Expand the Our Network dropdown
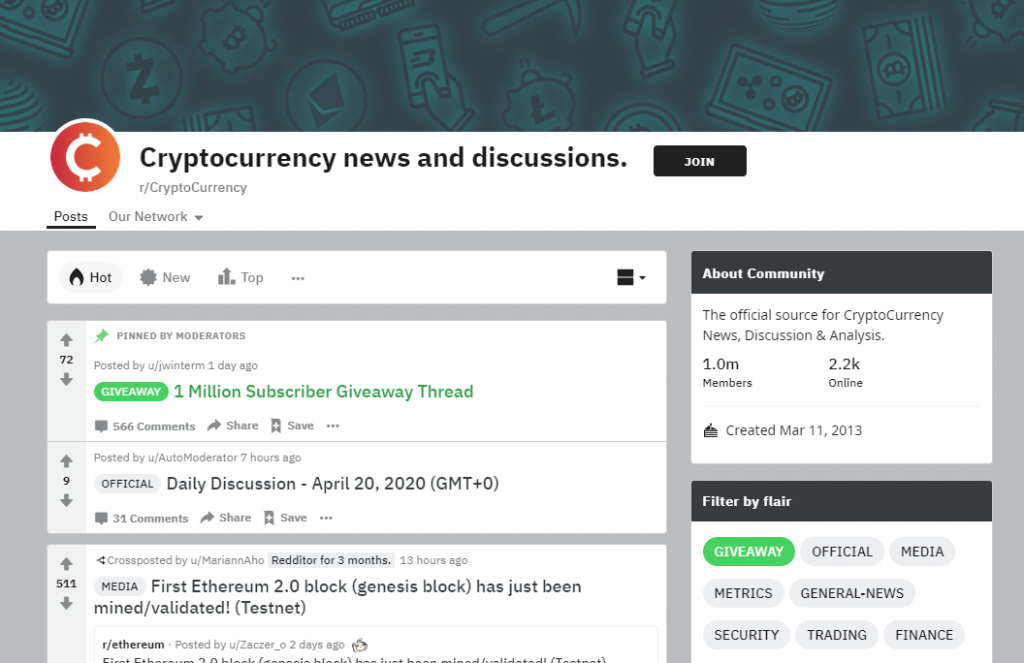Image resolution: width=1024 pixels, height=663 pixels. click(155, 217)
